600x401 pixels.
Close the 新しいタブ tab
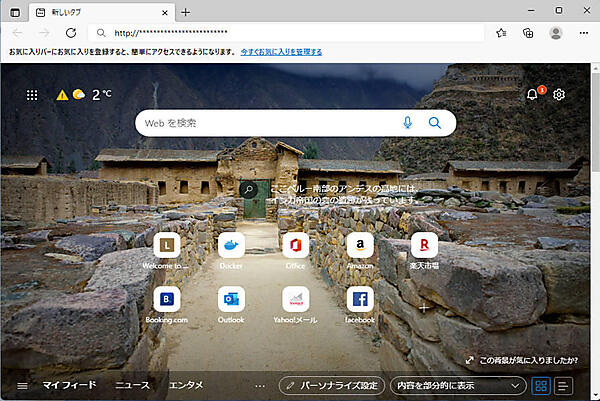tap(165, 13)
